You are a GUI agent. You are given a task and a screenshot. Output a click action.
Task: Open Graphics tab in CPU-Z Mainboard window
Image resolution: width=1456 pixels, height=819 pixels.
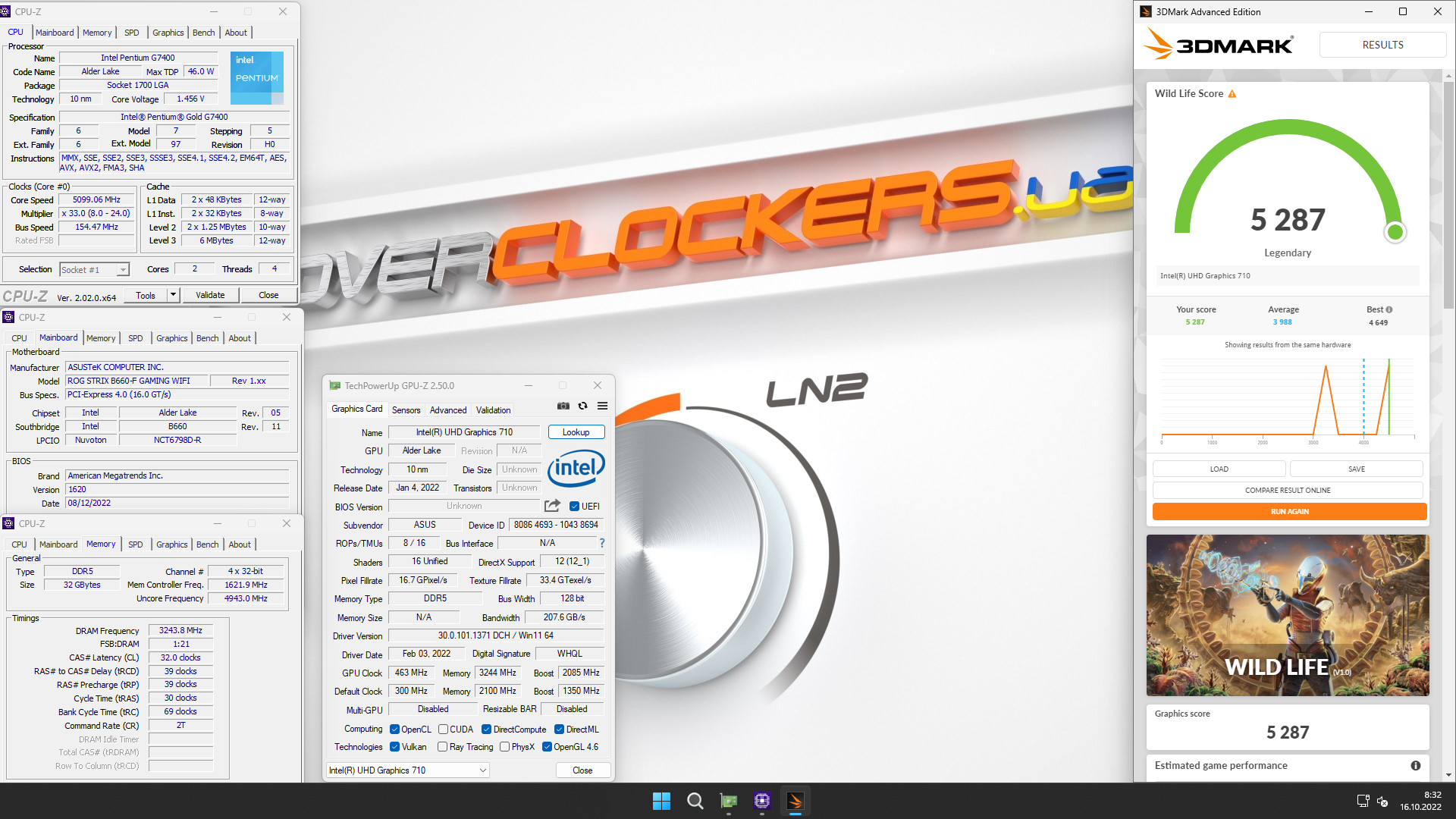tap(171, 338)
